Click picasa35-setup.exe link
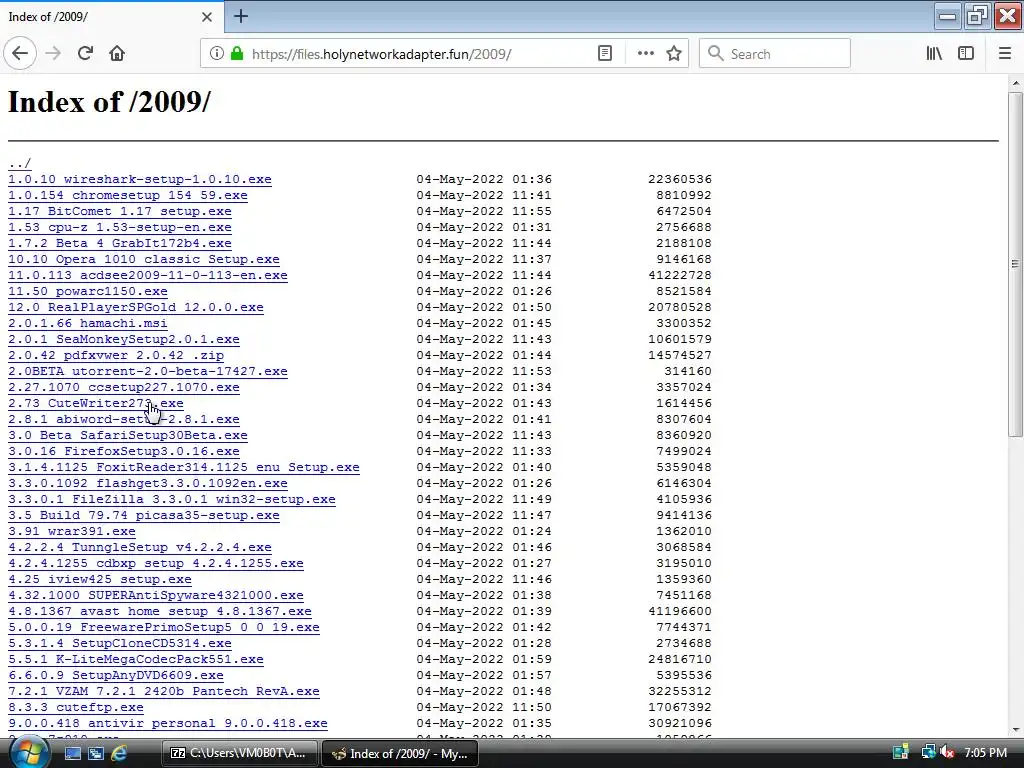Screen dimensions: 1024x768 pyautogui.click(x=144, y=515)
